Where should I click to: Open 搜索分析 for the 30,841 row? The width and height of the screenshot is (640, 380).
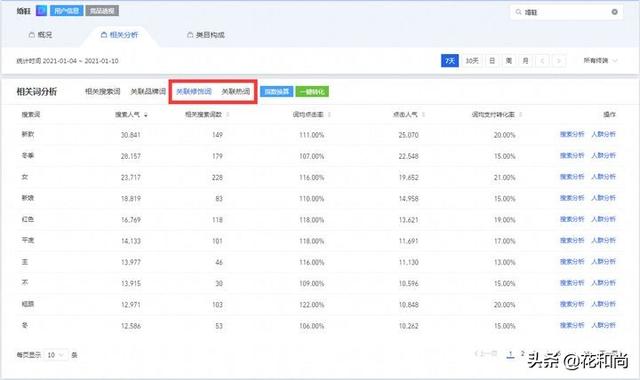[x=572, y=134]
